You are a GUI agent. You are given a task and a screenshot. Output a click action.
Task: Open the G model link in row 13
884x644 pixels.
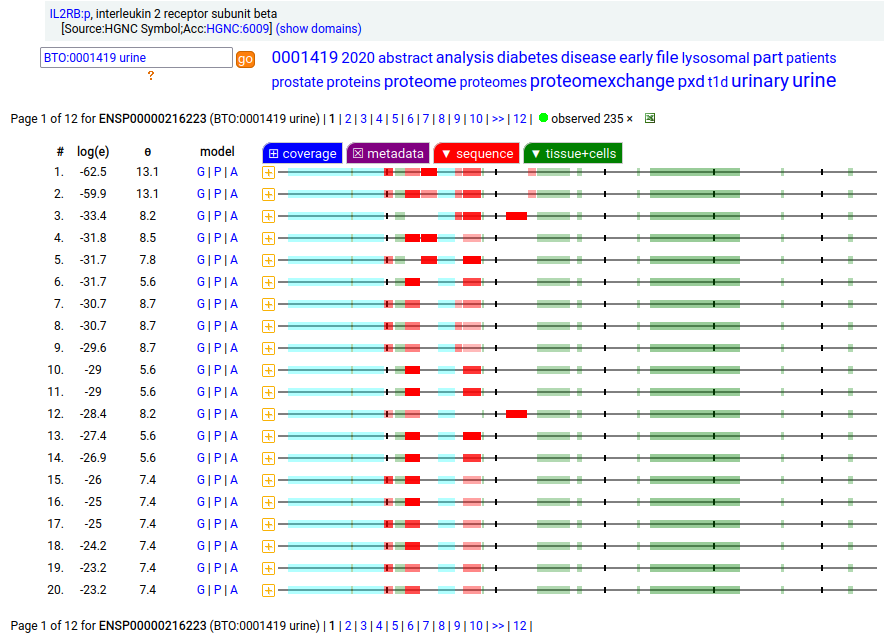201,436
